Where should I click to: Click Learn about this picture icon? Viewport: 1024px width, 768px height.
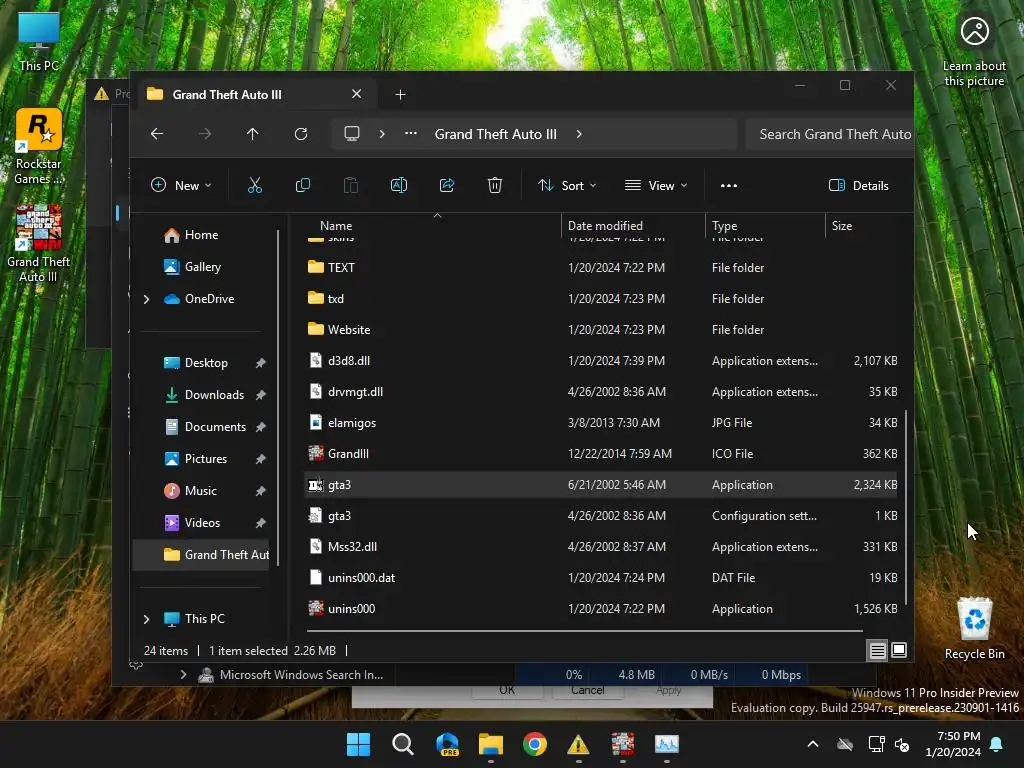tap(974, 51)
